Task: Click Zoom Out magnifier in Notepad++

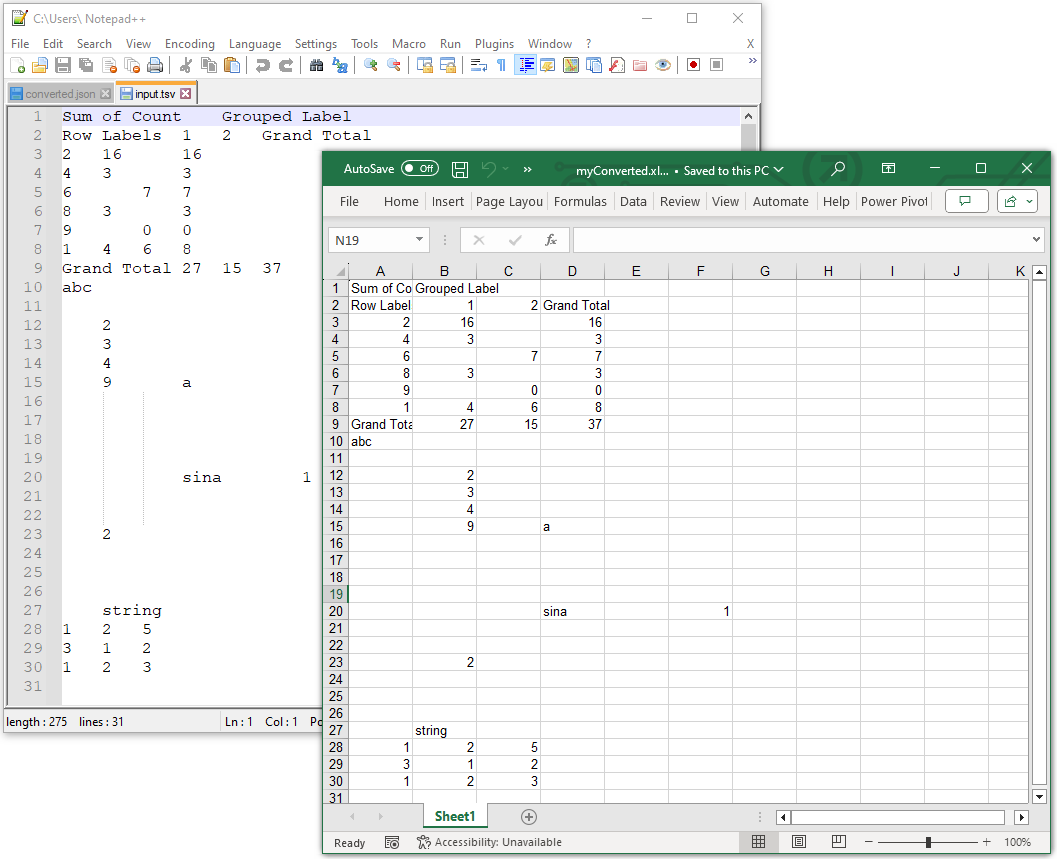Action: [x=394, y=65]
